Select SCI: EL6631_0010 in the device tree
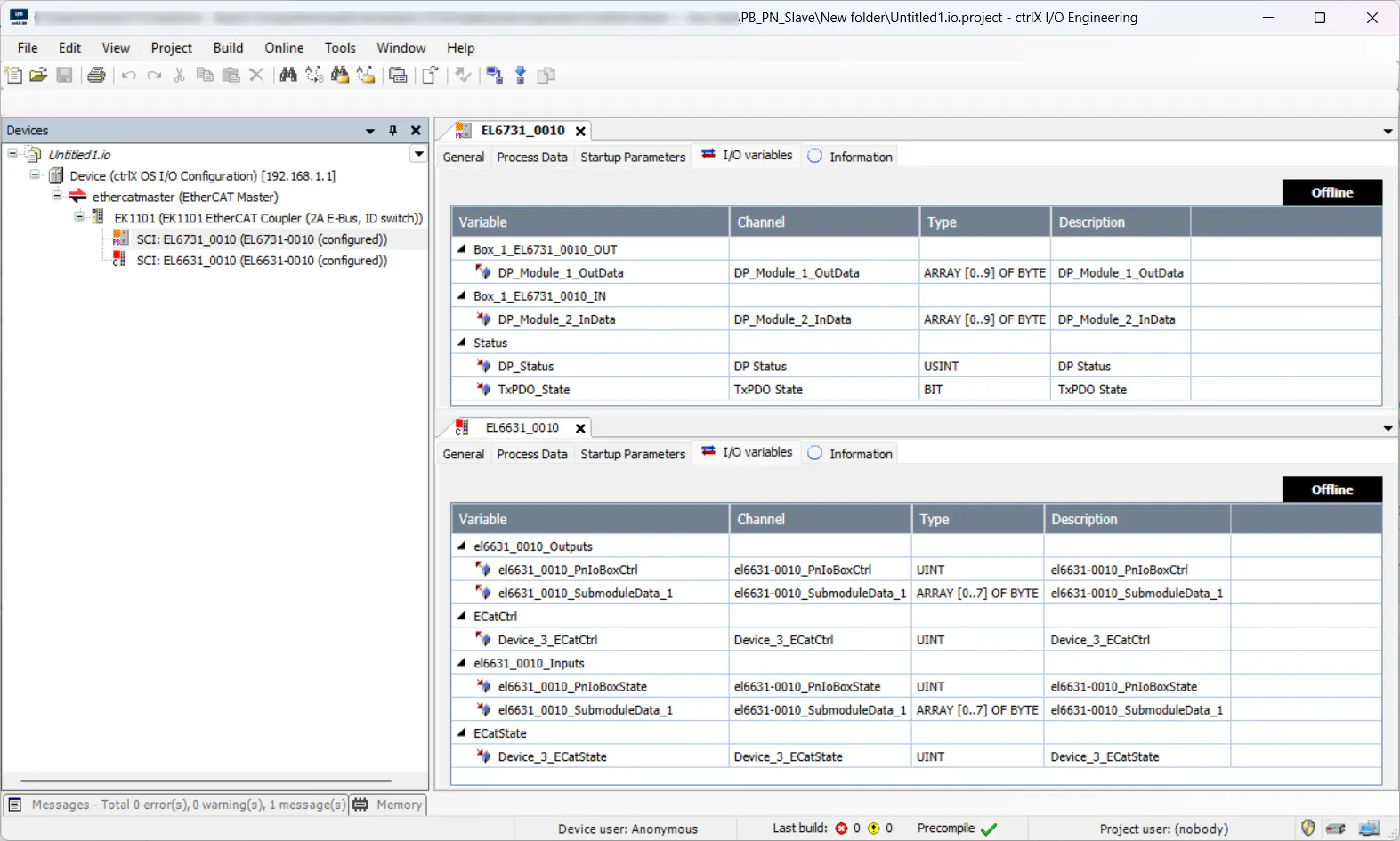 tap(262, 261)
